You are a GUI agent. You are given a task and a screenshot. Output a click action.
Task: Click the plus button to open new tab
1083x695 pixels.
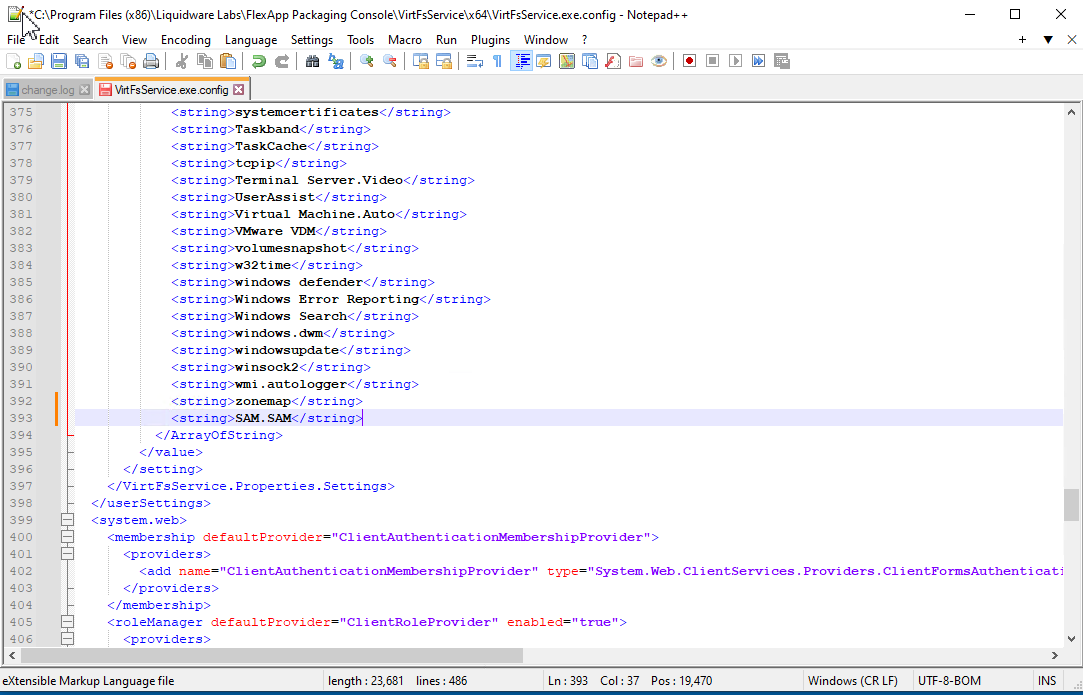click(x=1021, y=39)
